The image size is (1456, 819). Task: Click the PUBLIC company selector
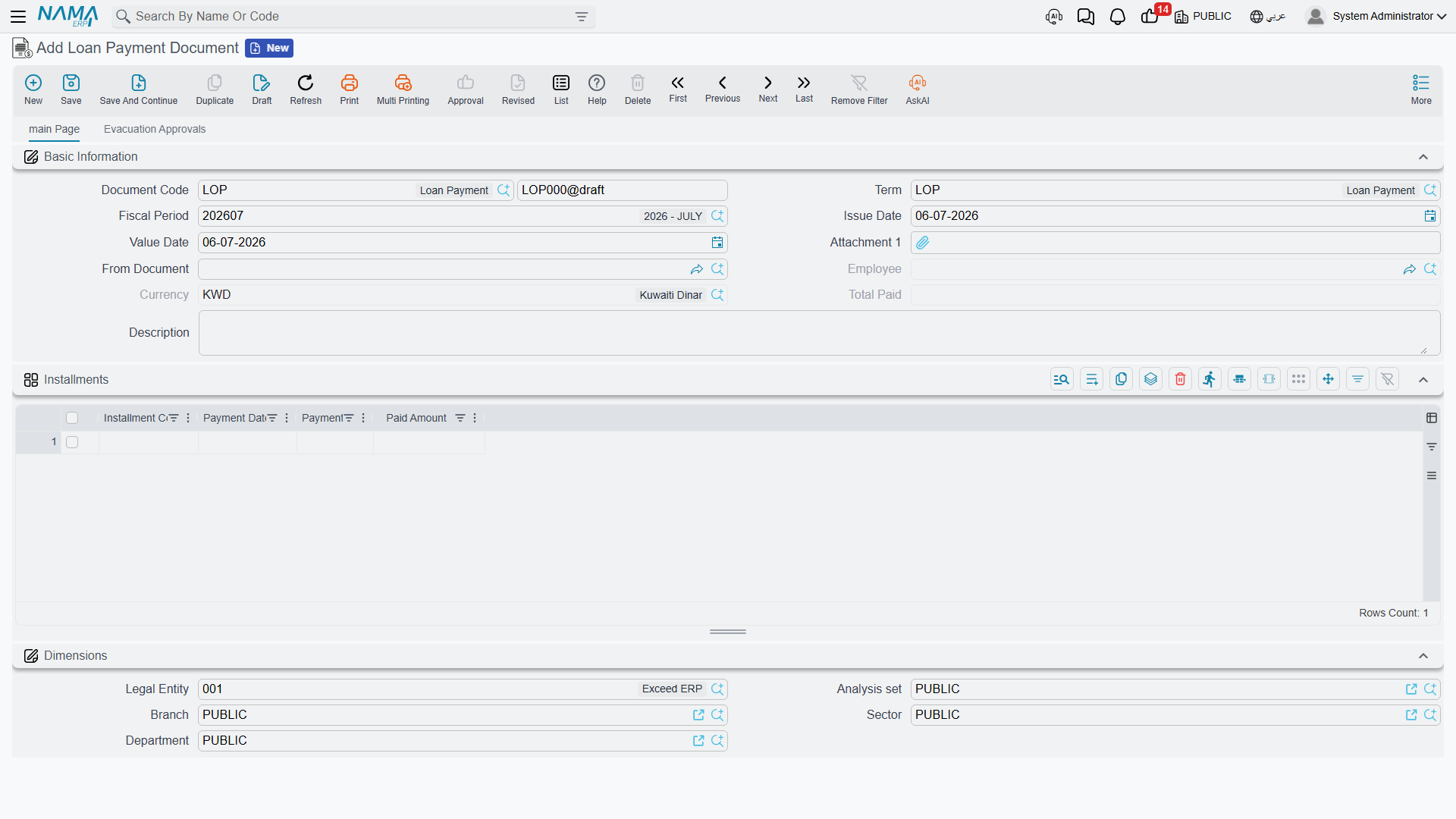(1203, 17)
